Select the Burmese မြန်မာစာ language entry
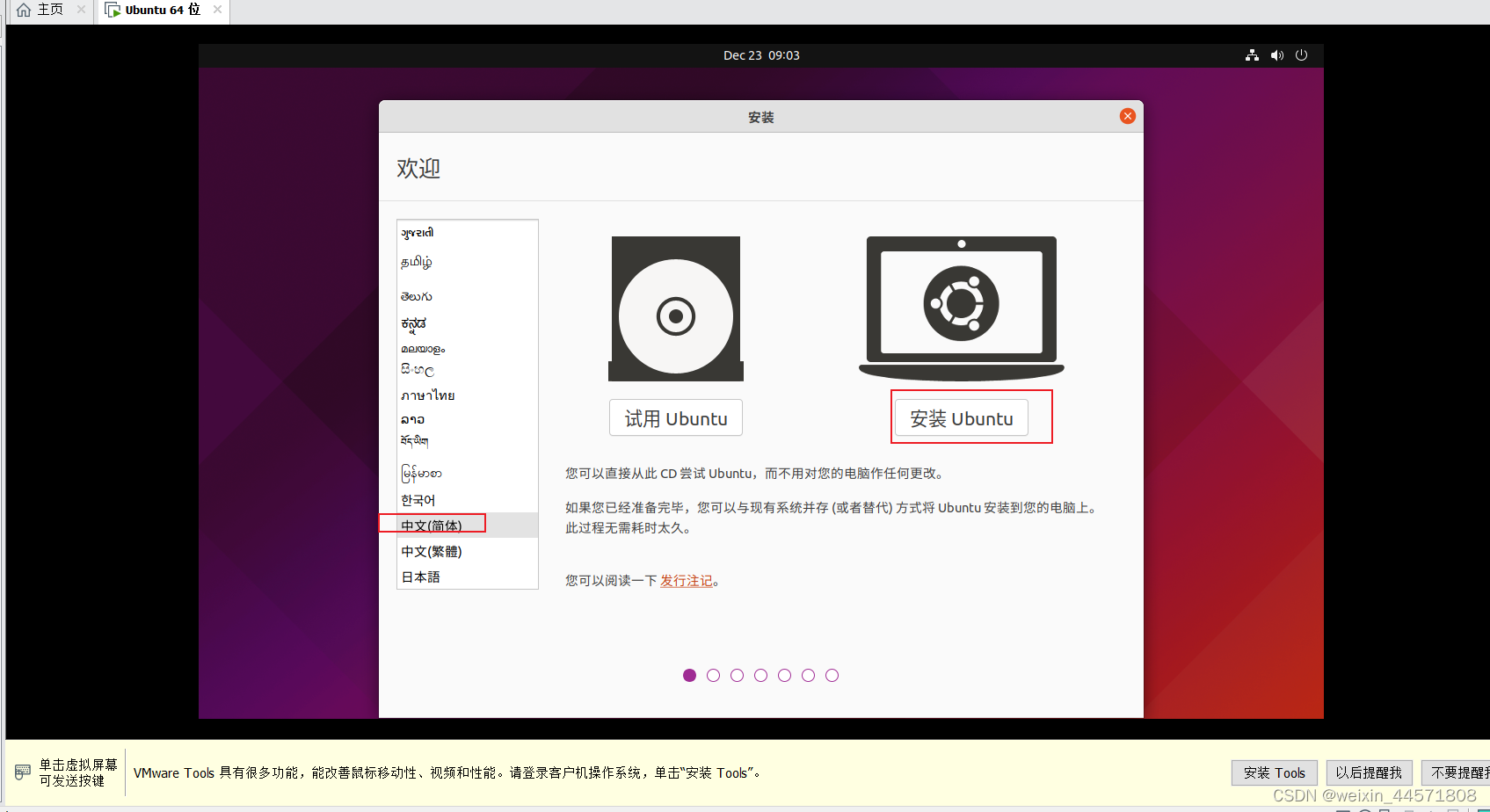1490x812 pixels. [x=468, y=473]
